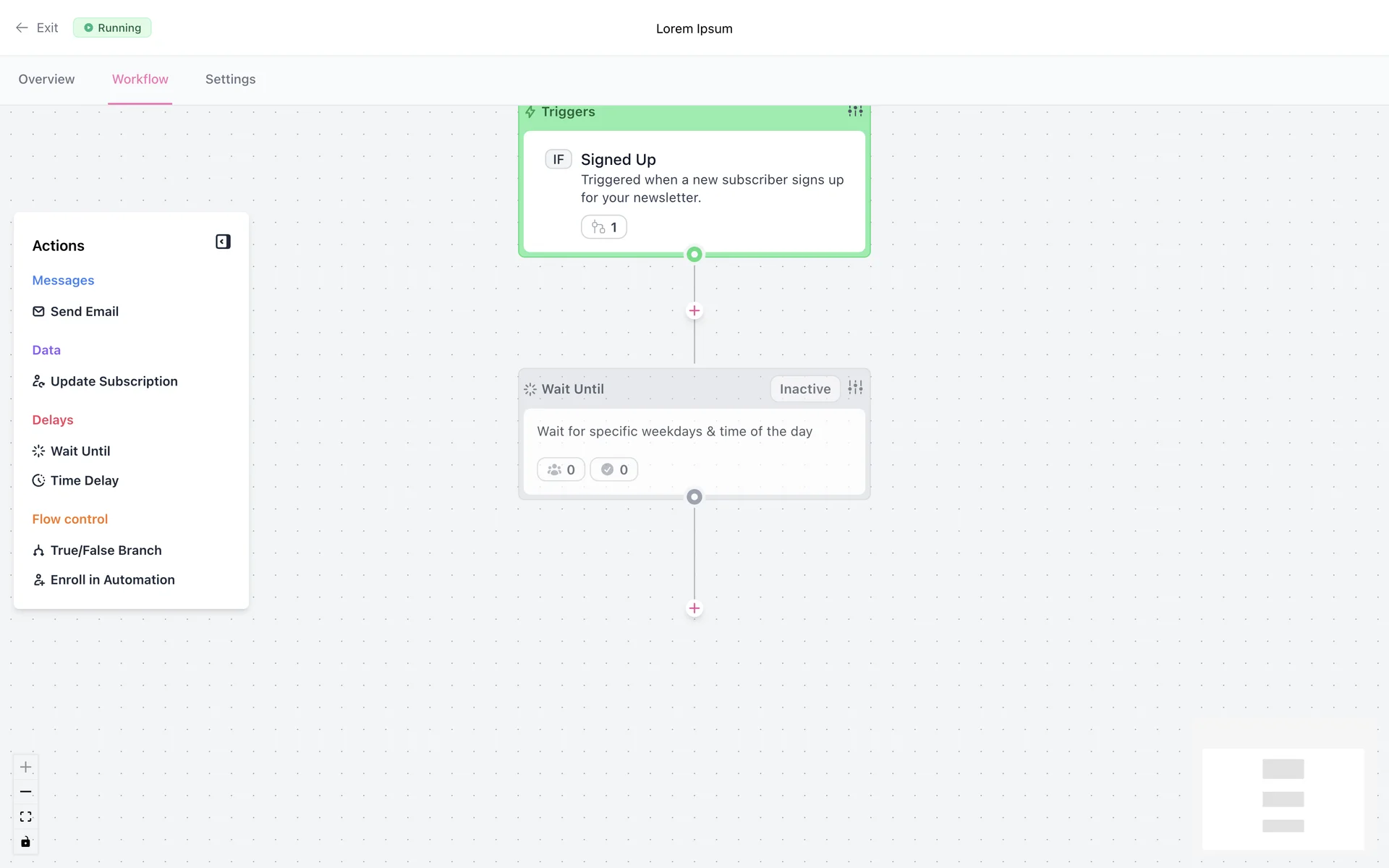1389x868 pixels.
Task: Click the zoom in plus control
Action: 26,767
